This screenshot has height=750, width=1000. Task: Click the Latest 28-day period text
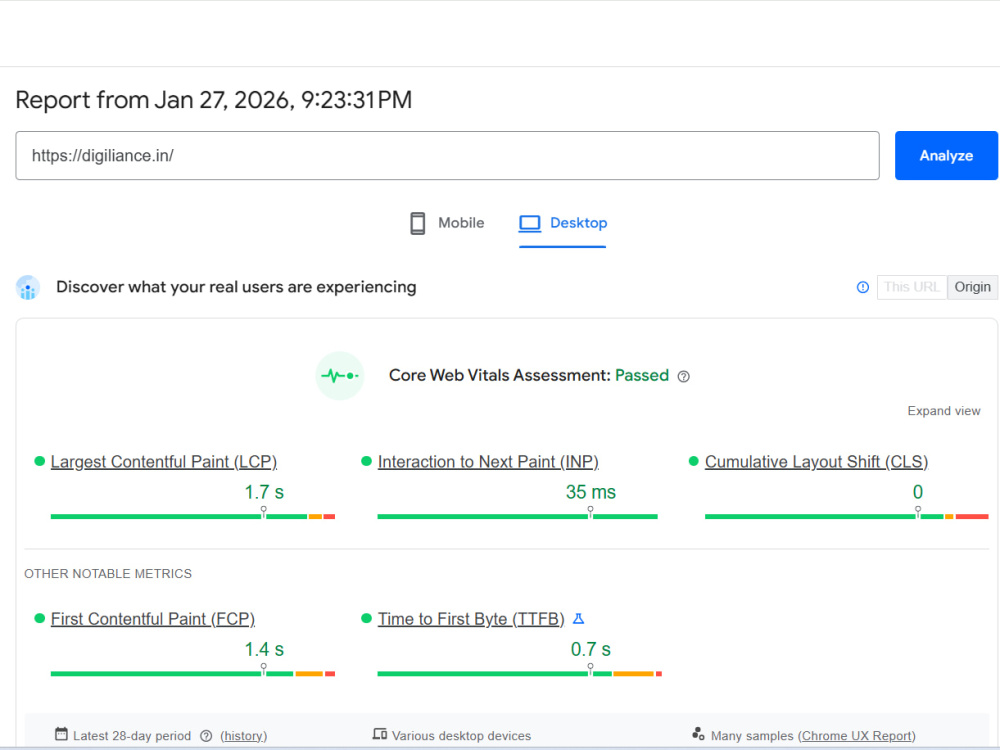point(132,736)
